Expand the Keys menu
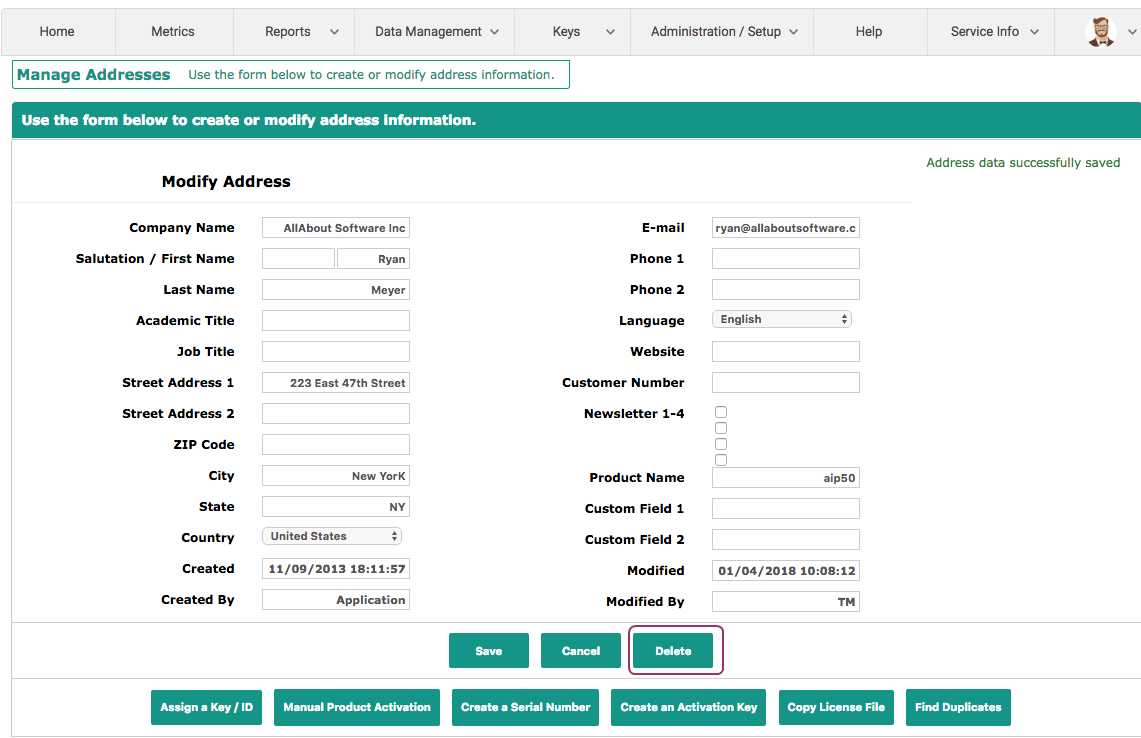 571,31
